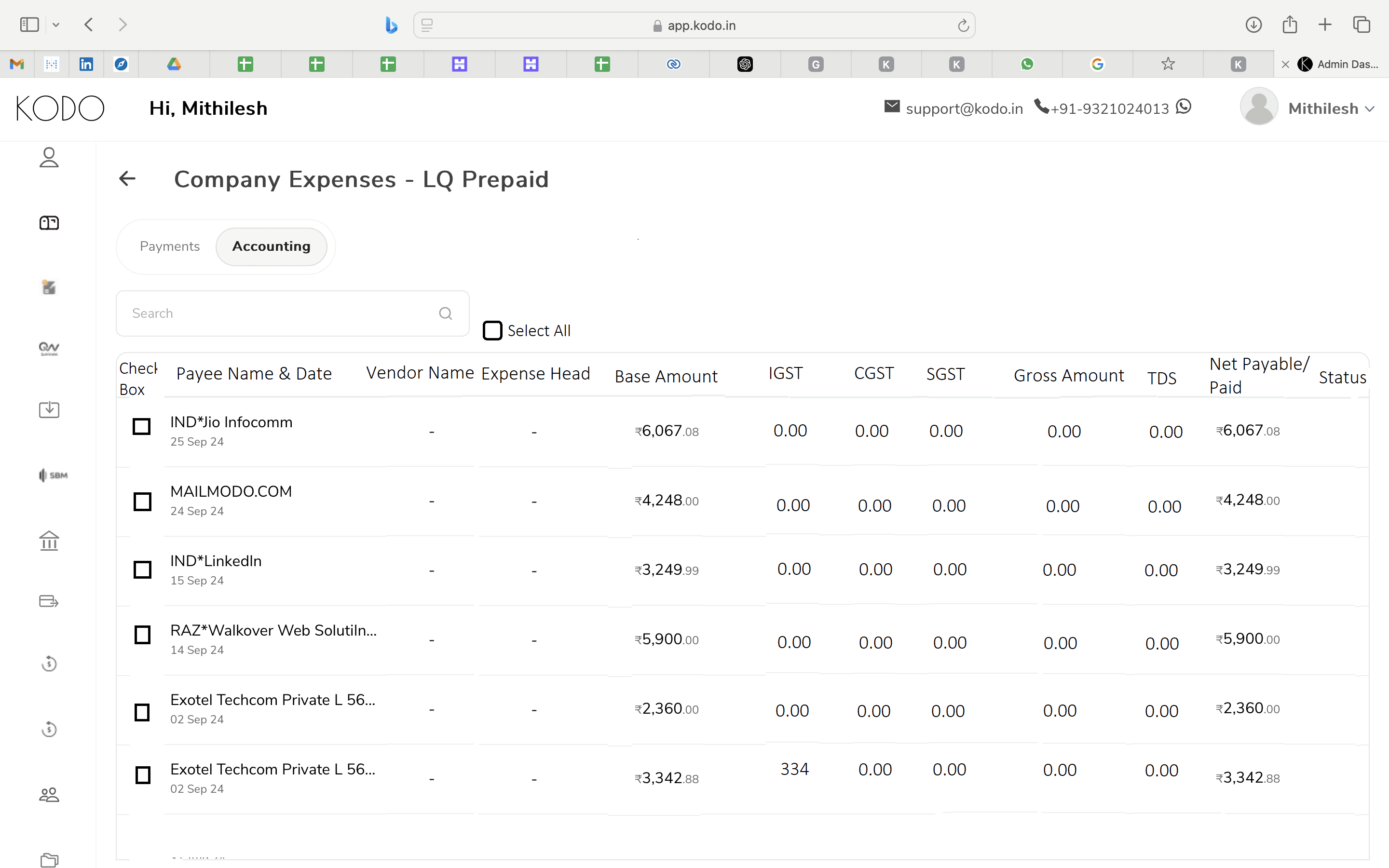Expand the Mithilesh account dropdown
The height and width of the screenshot is (868, 1389).
(x=1370, y=108)
